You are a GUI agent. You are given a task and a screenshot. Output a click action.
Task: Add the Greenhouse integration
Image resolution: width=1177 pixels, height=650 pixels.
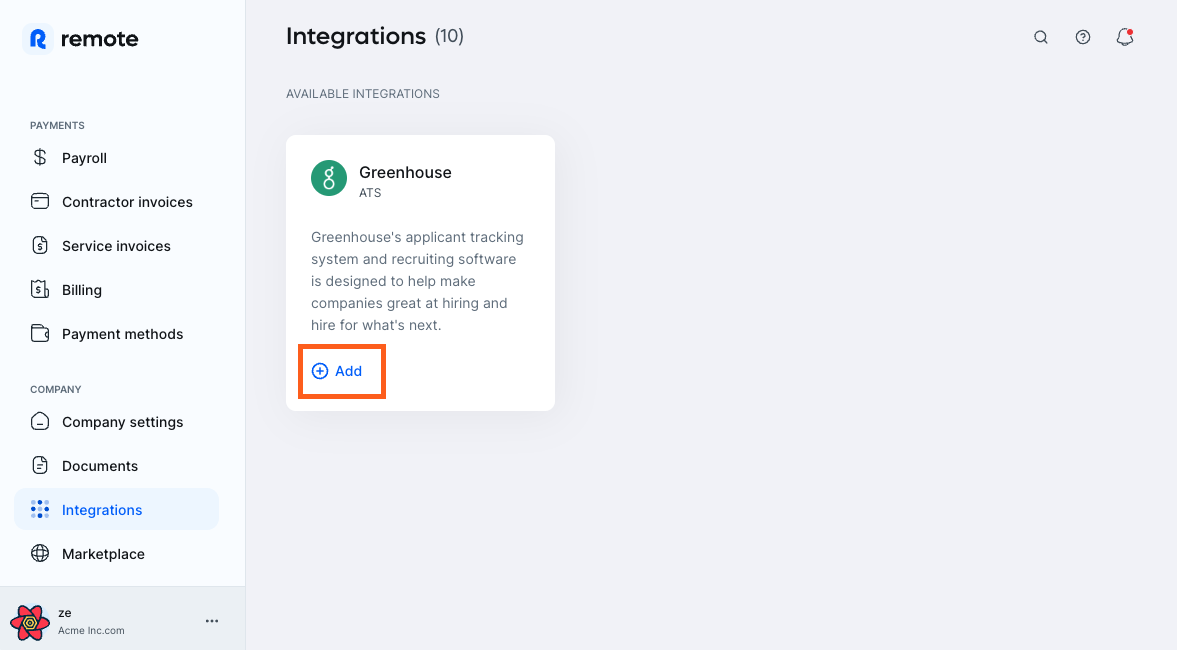(x=337, y=371)
